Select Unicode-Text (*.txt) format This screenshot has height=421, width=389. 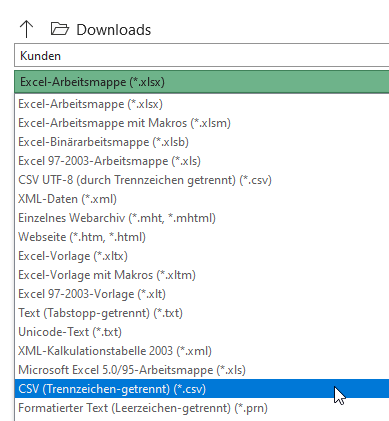pyautogui.click(x=202, y=332)
